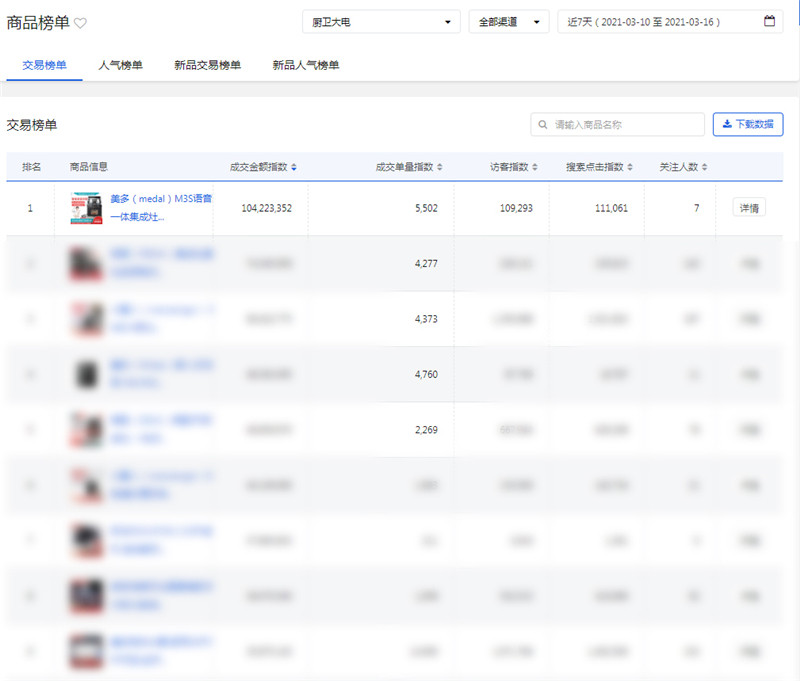Image resolution: width=800 pixels, height=681 pixels.
Task: Switch to the 交易榜单 tab
Action: click(44, 65)
